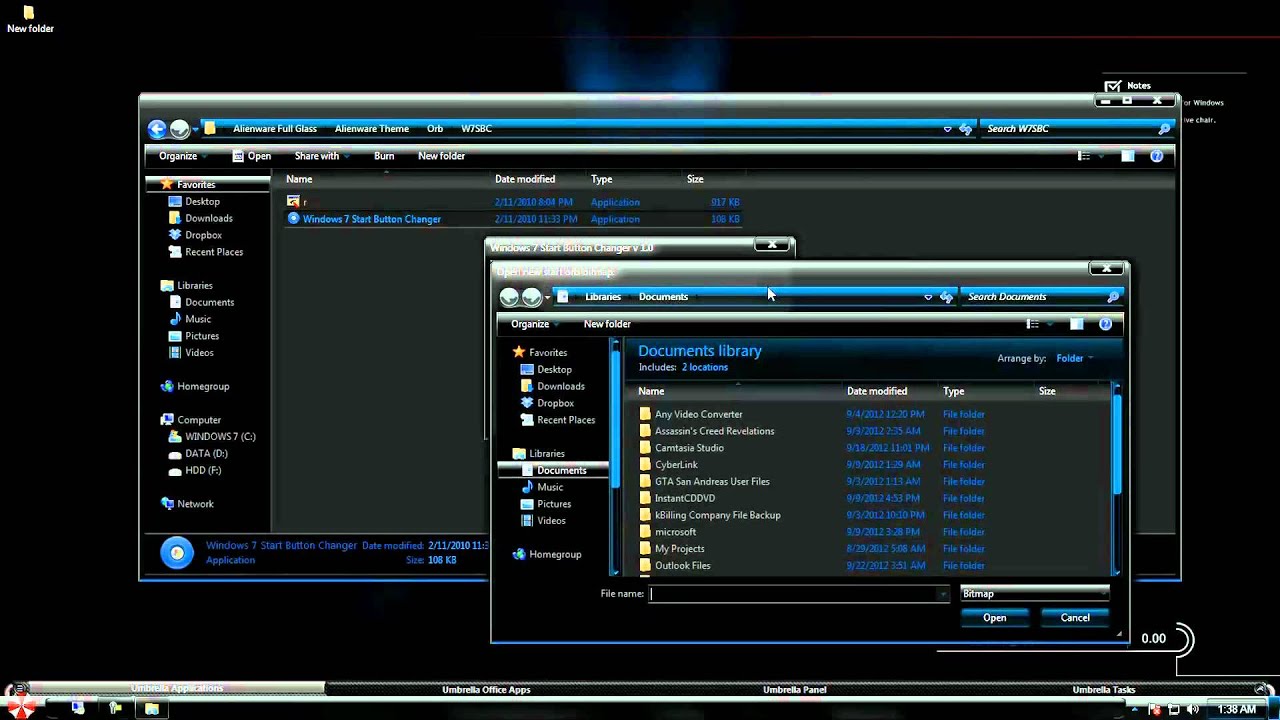Click refresh icon beside Documents address bar
1280x720 pixels.
tap(946, 297)
